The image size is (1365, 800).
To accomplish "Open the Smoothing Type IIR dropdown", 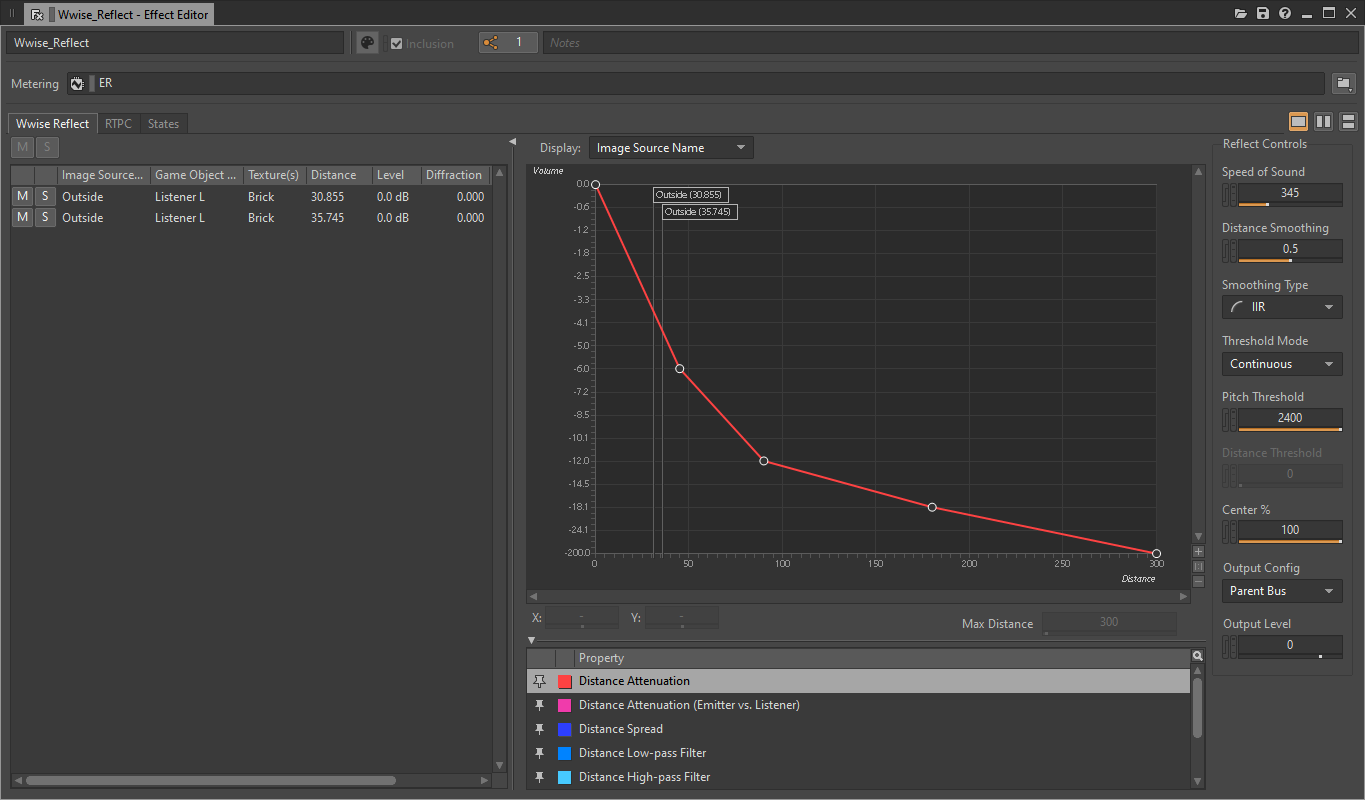I will coord(1282,307).
